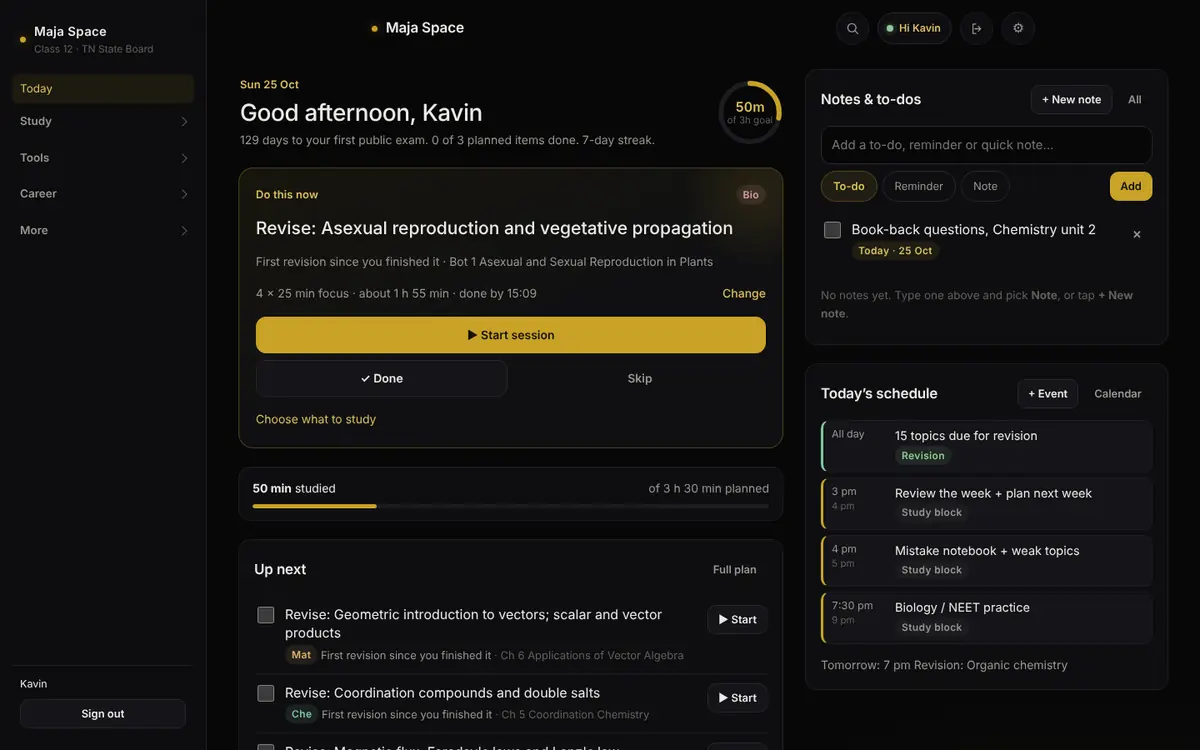Screen dimensions: 1200x750
Task: Open Choose what to study
Action: (316, 419)
